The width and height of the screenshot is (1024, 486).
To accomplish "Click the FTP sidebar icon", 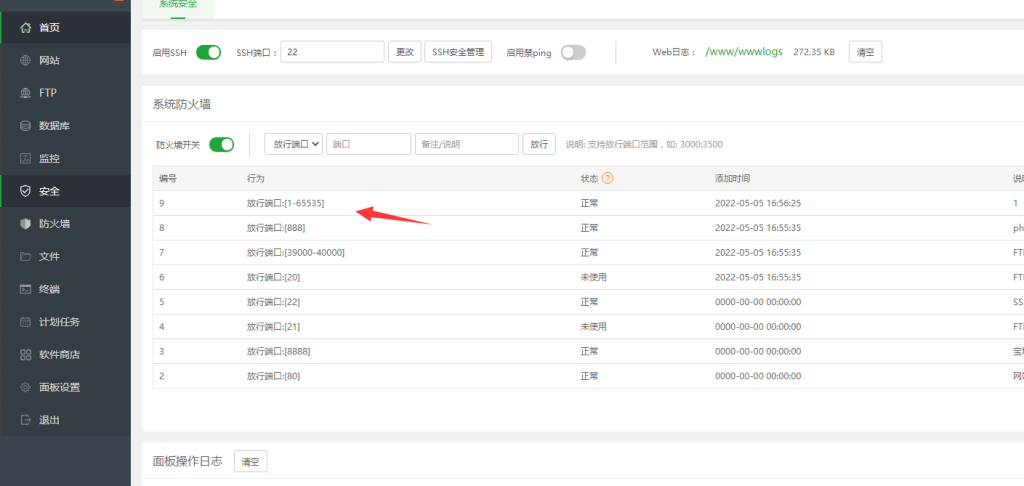I will pyautogui.click(x=25, y=93).
